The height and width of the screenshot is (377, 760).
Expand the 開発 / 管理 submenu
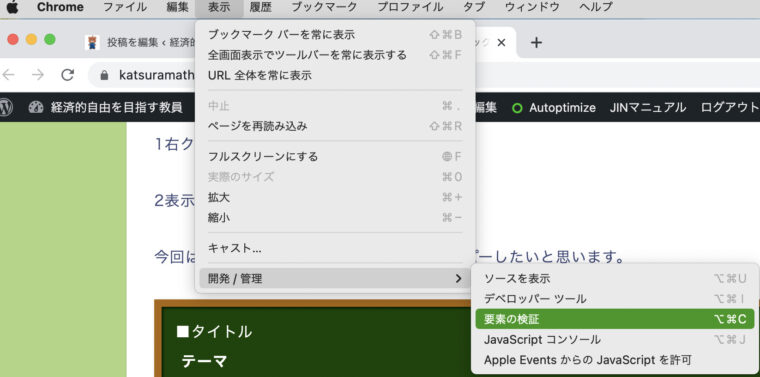tap(335, 279)
